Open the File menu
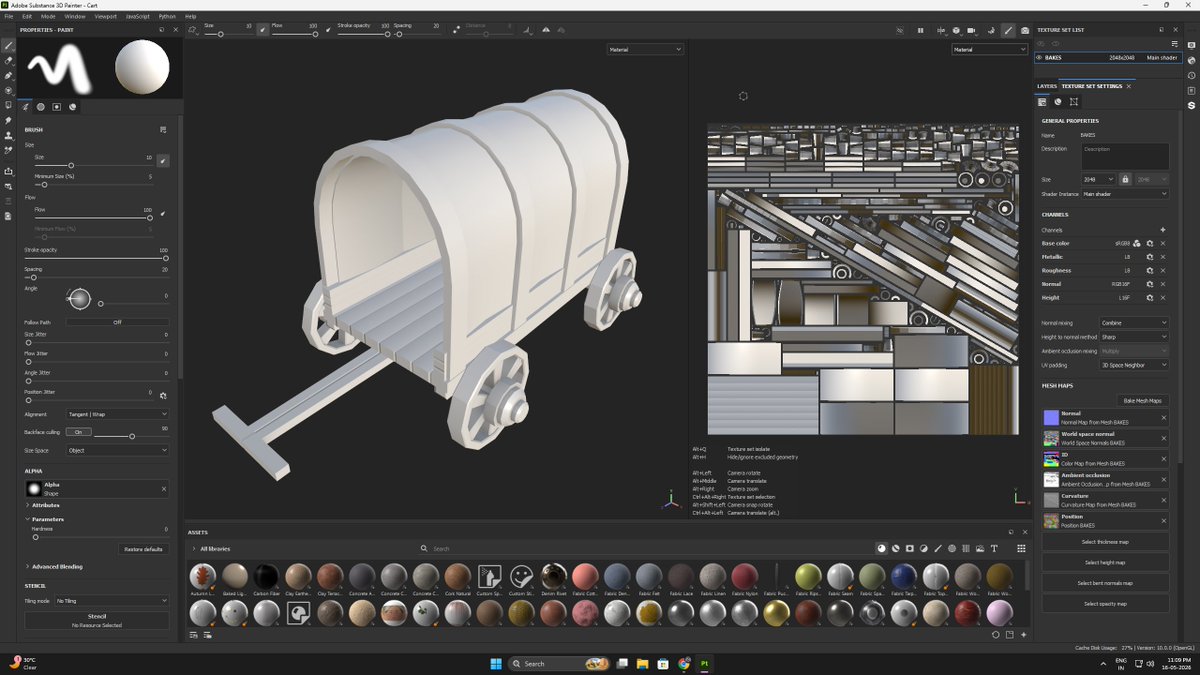Image resolution: width=1200 pixels, height=675 pixels. (9, 17)
